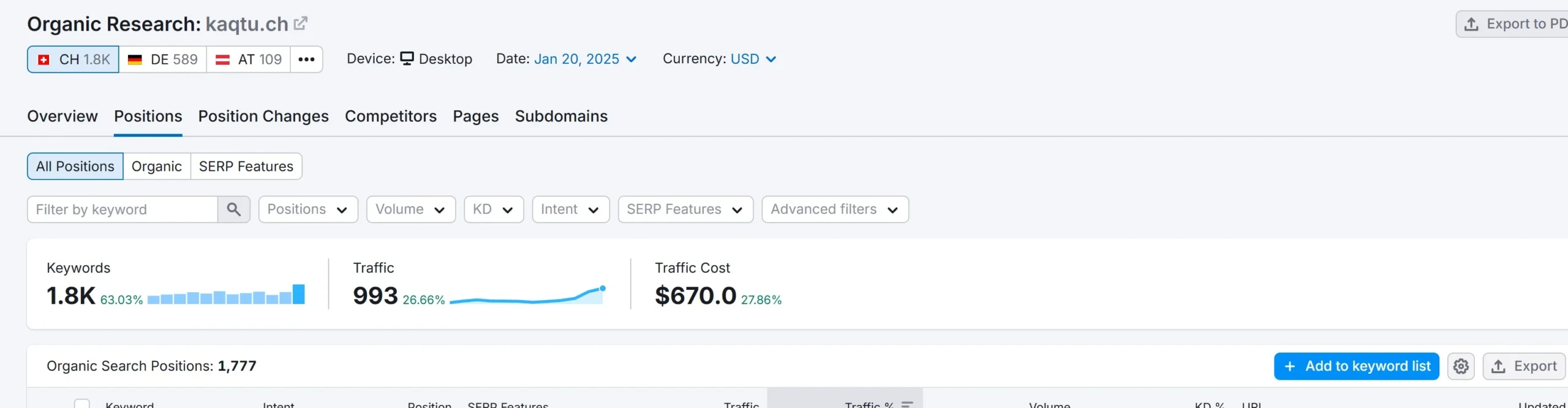Switch to the Positions tab
Viewport: 1568px width, 408px height.
[x=148, y=116]
